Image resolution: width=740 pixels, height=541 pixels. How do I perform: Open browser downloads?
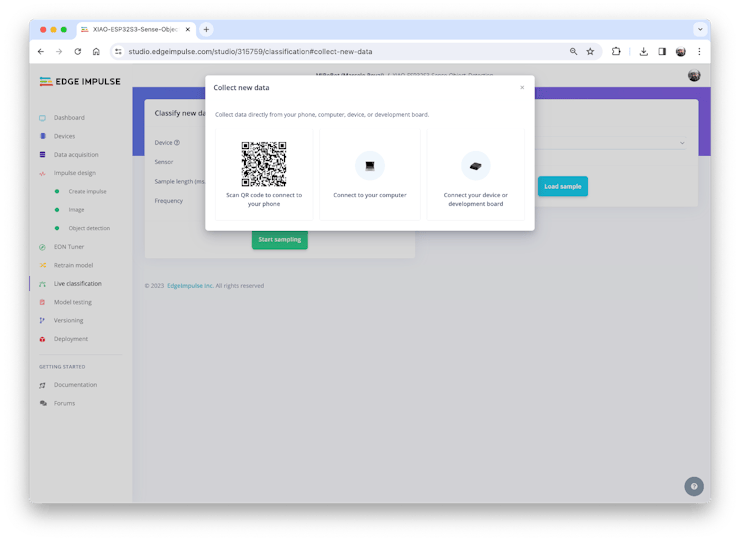tap(643, 51)
